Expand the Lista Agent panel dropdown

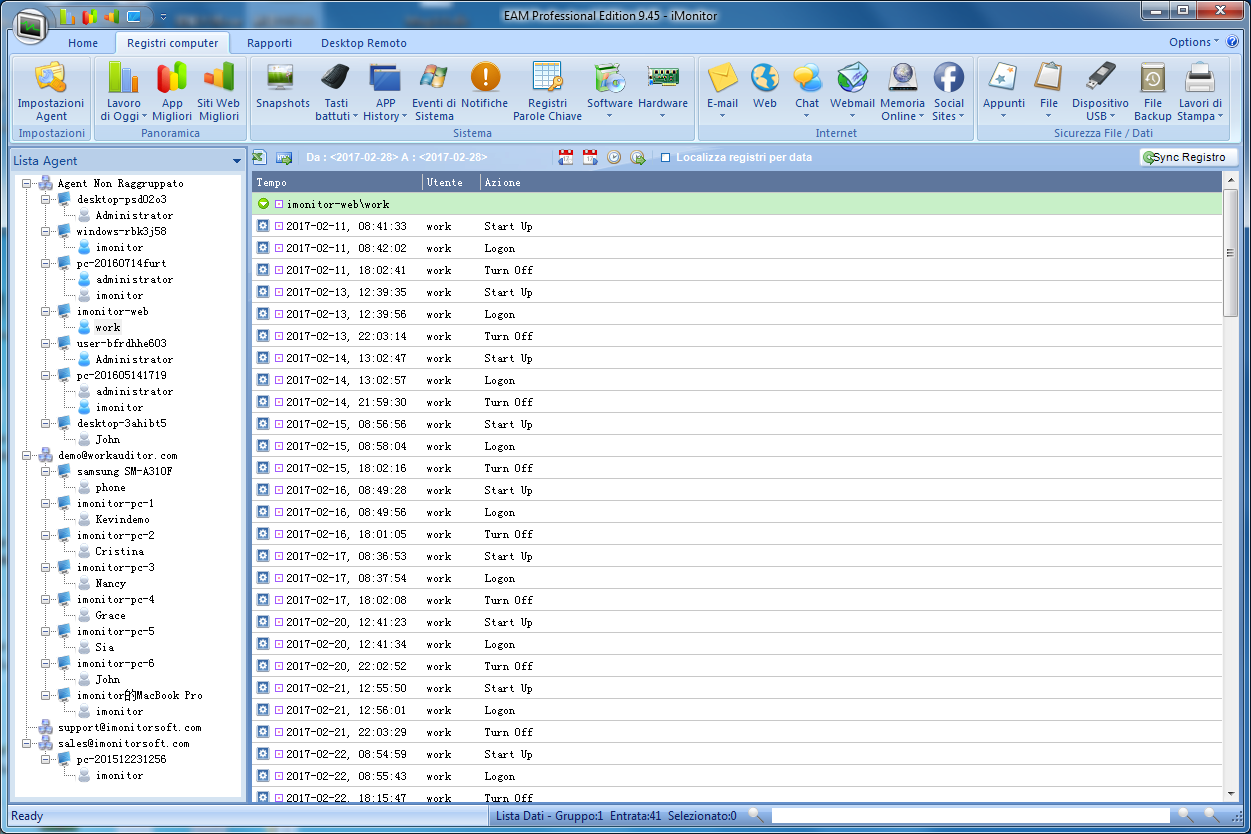point(236,161)
